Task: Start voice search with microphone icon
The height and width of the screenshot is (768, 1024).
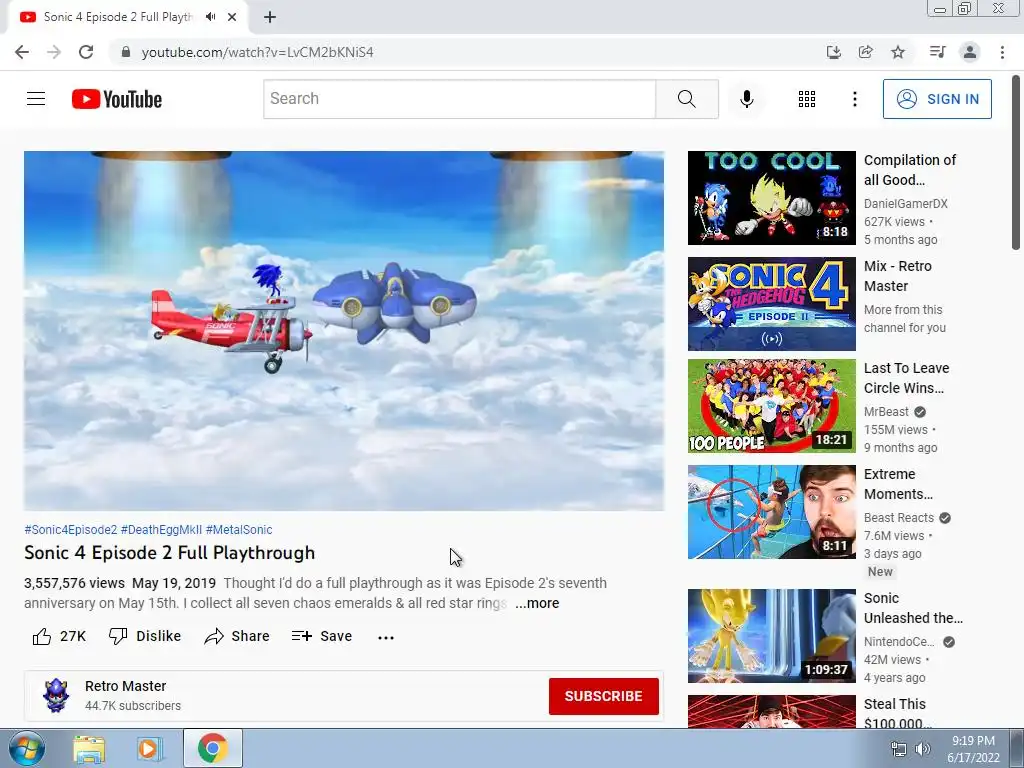Action: click(746, 99)
